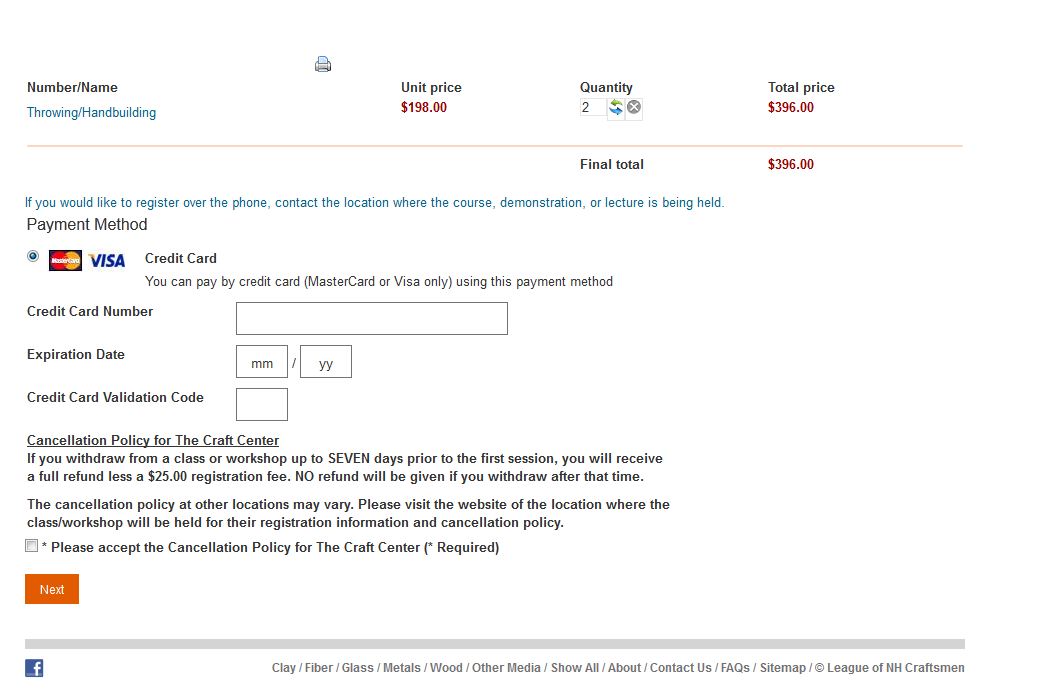Open the Clay footer link
Screen dimensions: 1045x691
click(283, 668)
